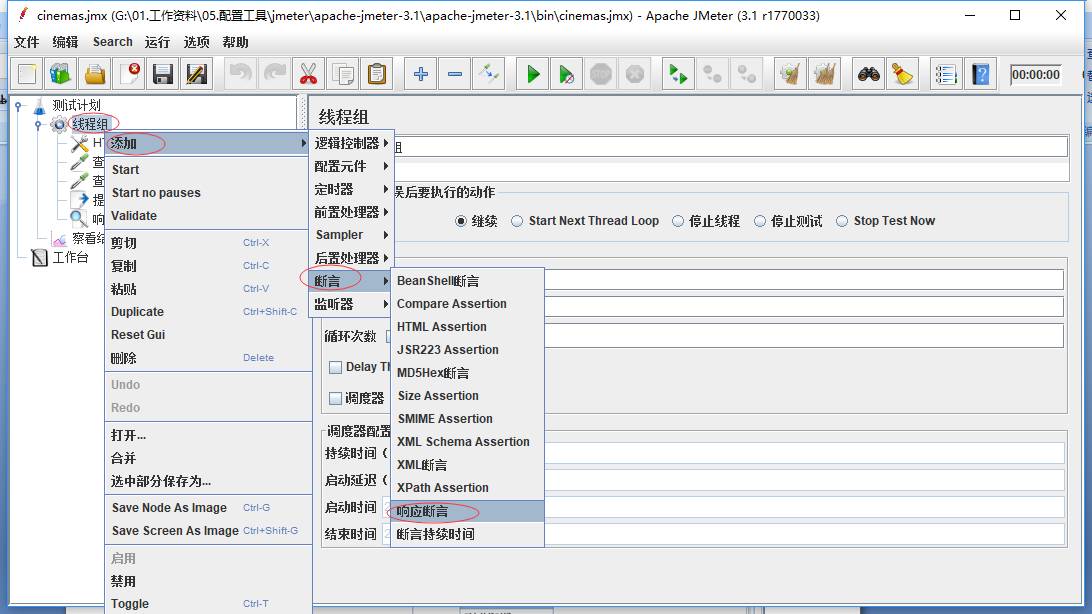Image resolution: width=1092 pixels, height=614 pixels.
Task: Click the 持续时间 input field
Action: (x=804, y=453)
